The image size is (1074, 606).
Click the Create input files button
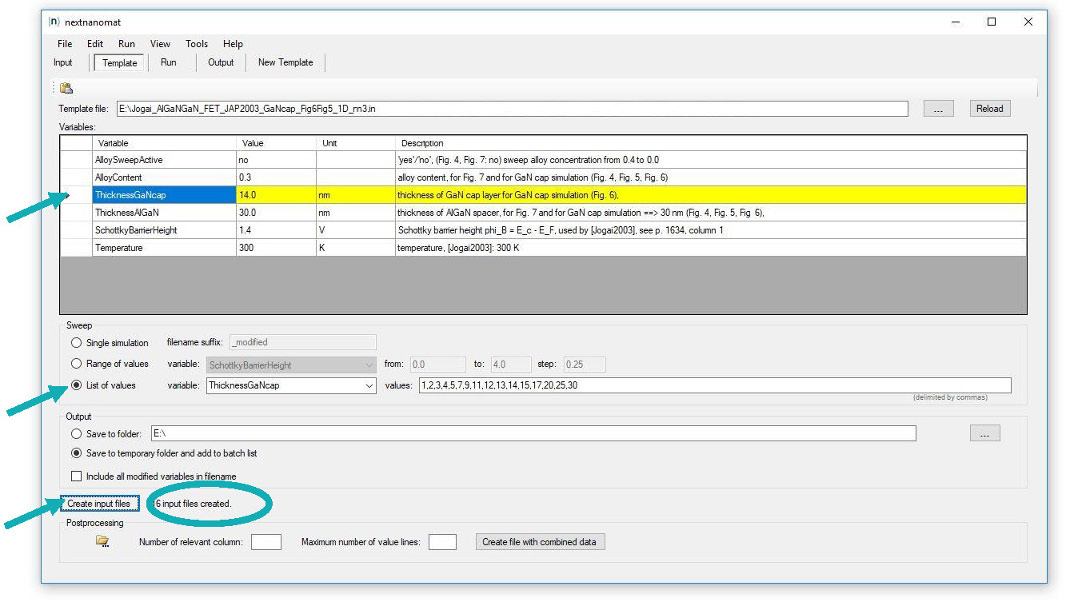coord(98,503)
